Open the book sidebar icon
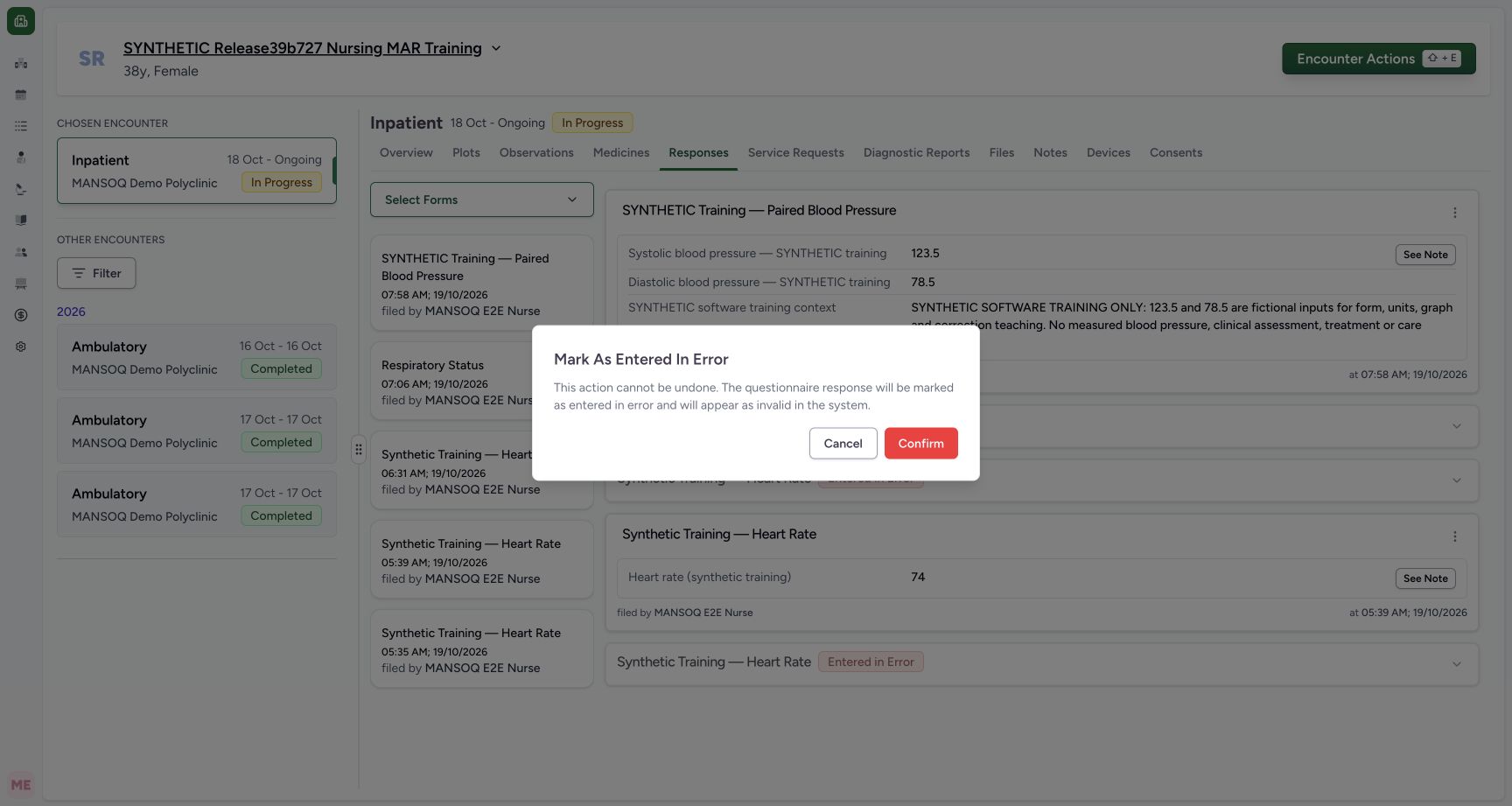This screenshot has width=1512, height=806. (x=21, y=221)
